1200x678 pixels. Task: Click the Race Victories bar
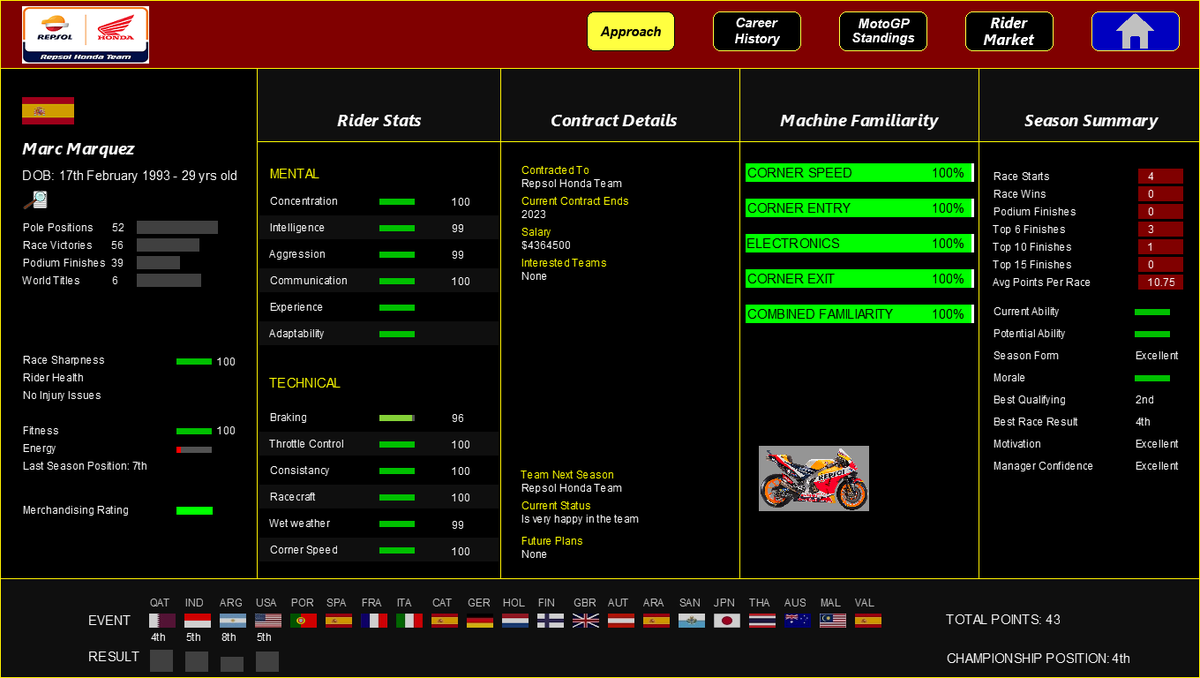pyautogui.click(x=168, y=245)
